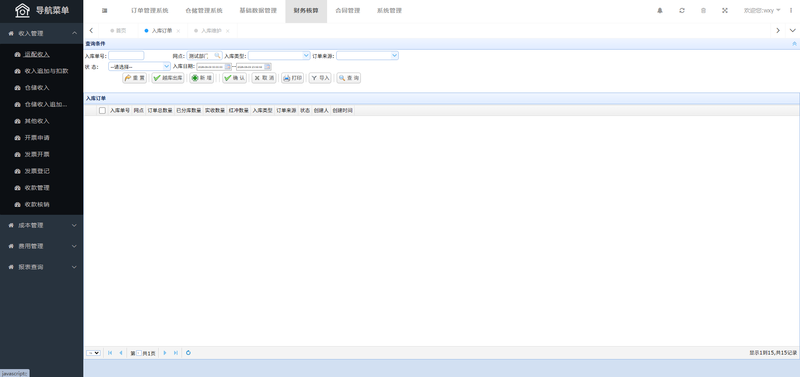The width and height of the screenshot is (800, 377).
Task: Click the 入库单号 input field
Action: tap(126, 56)
